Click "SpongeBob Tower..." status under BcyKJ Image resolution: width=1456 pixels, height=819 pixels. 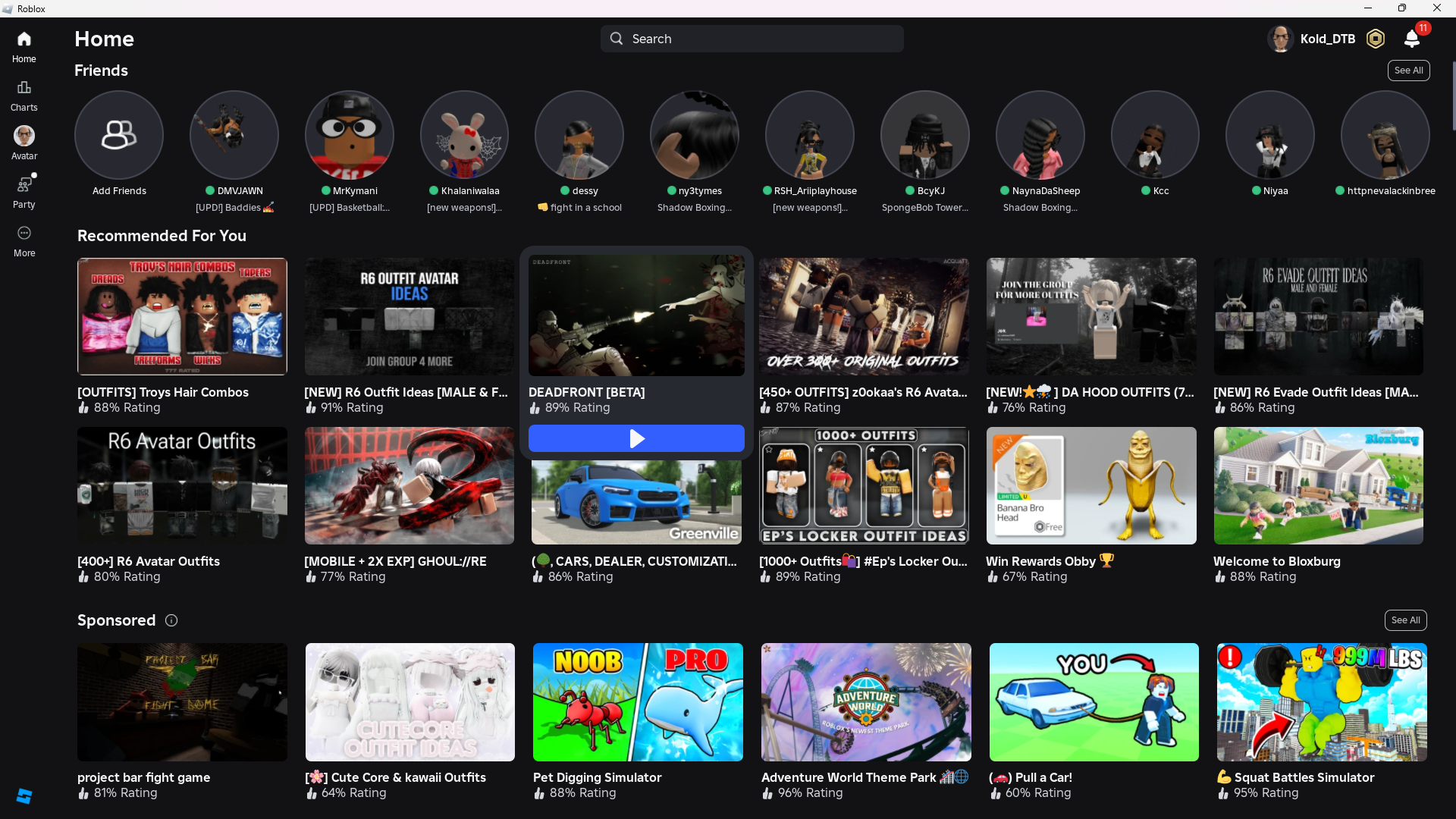point(925,208)
